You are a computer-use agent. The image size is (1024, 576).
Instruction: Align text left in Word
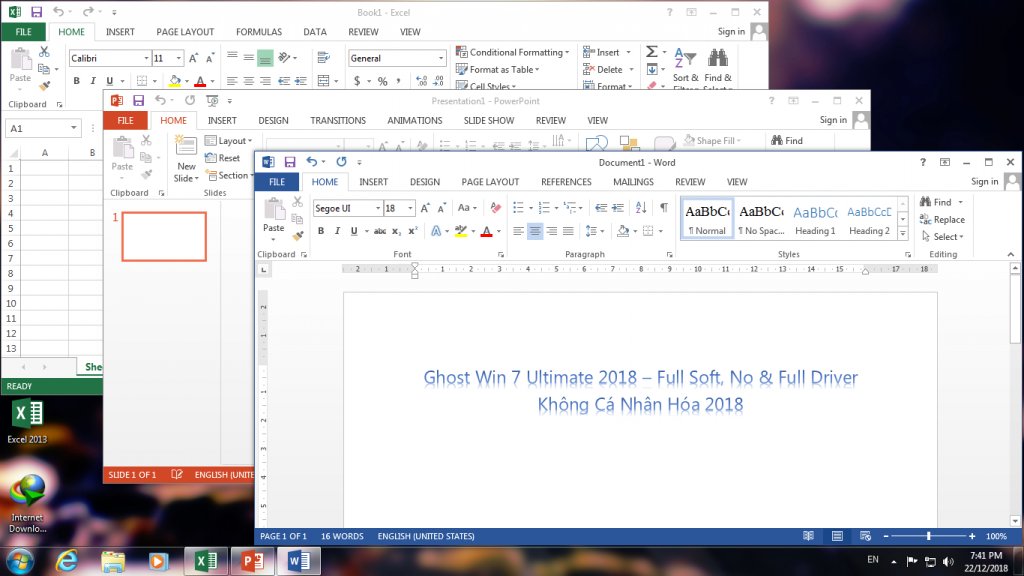[x=519, y=231]
